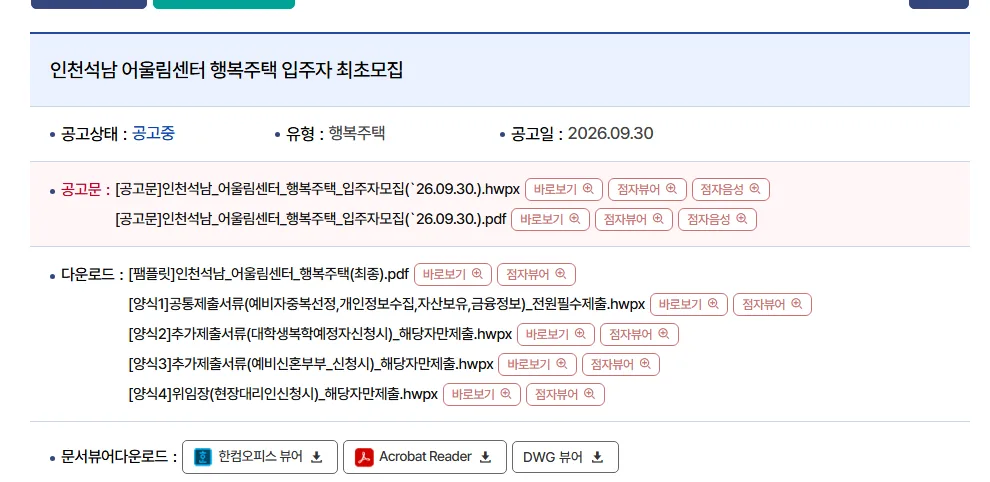The width and height of the screenshot is (990, 482).
Task: Open 점자뷰어 for the 공고문 hwpx file
Action: pyautogui.click(x=647, y=190)
